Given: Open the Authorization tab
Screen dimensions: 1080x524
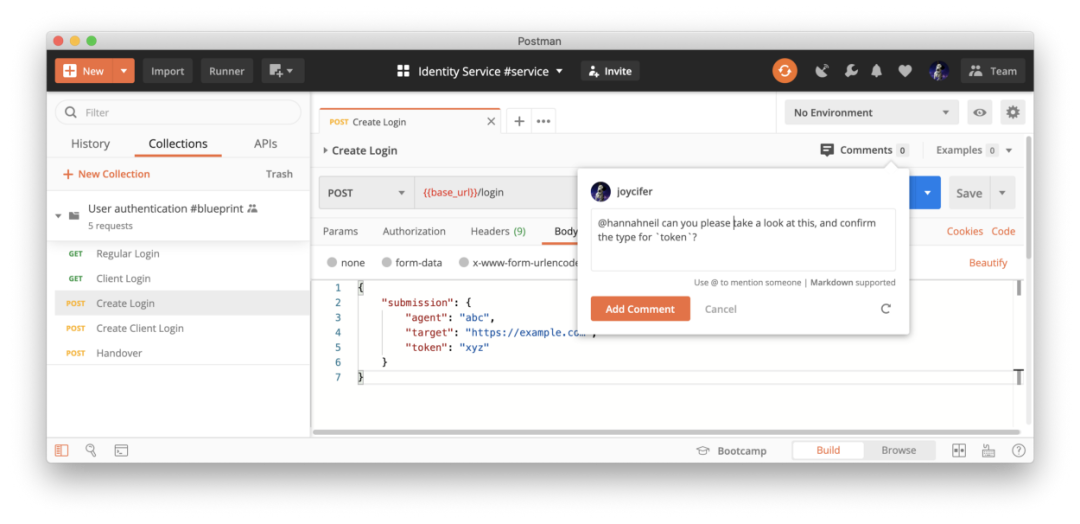Looking at the screenshot, I should tap(414, 231).
